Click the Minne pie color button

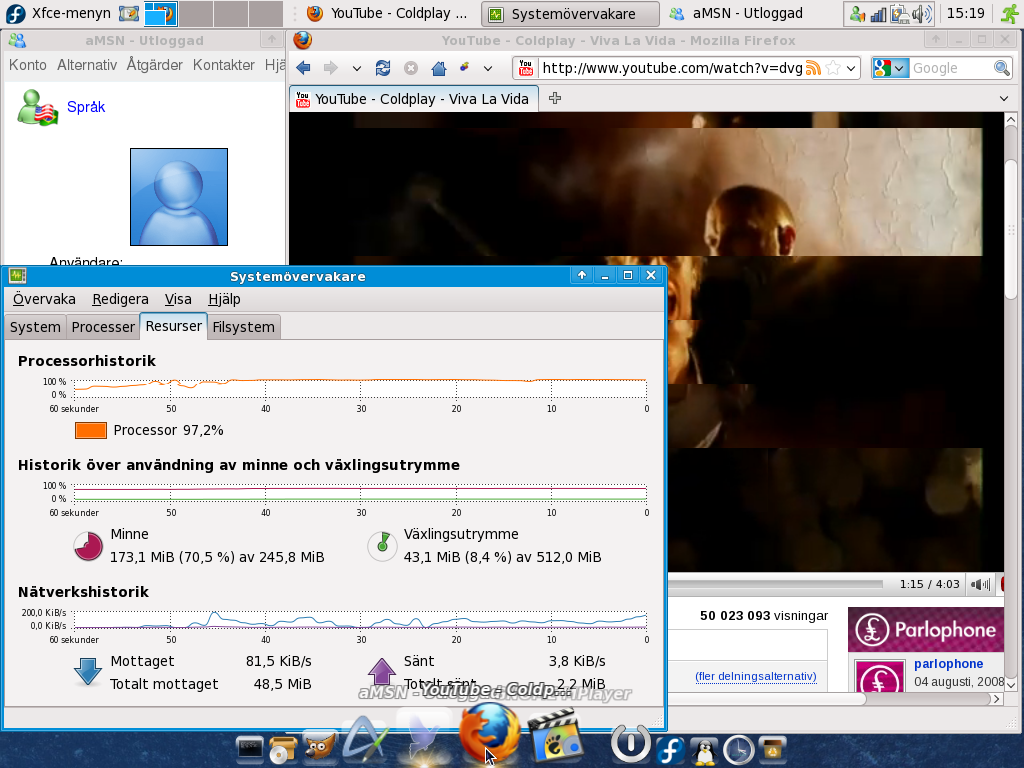tap(88, 546)
